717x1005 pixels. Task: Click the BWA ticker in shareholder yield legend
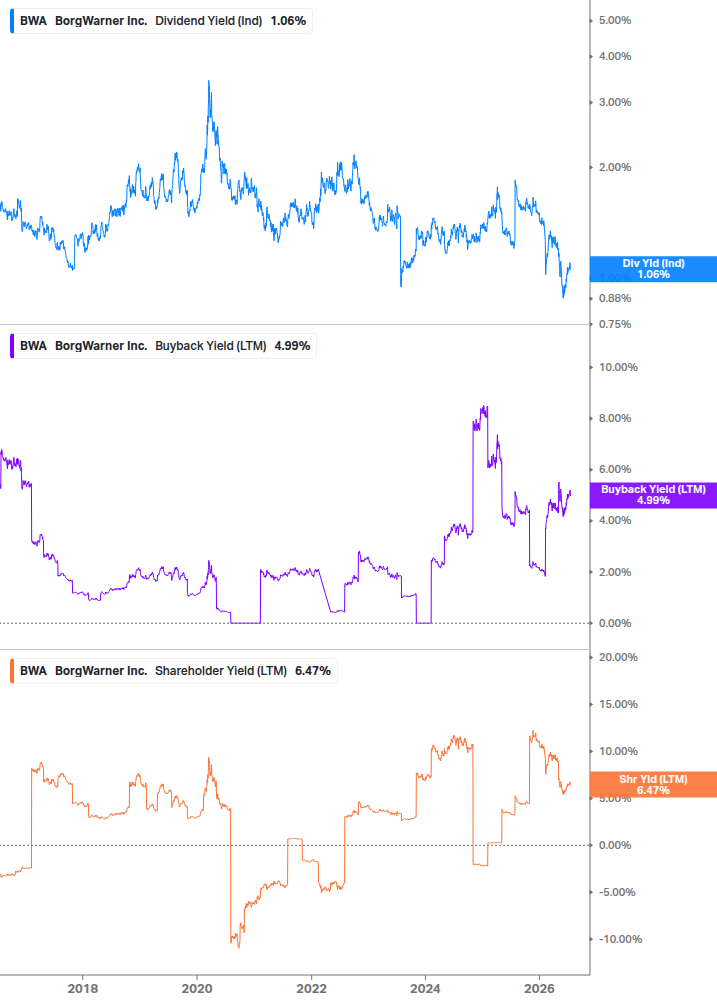pos(33,670)
